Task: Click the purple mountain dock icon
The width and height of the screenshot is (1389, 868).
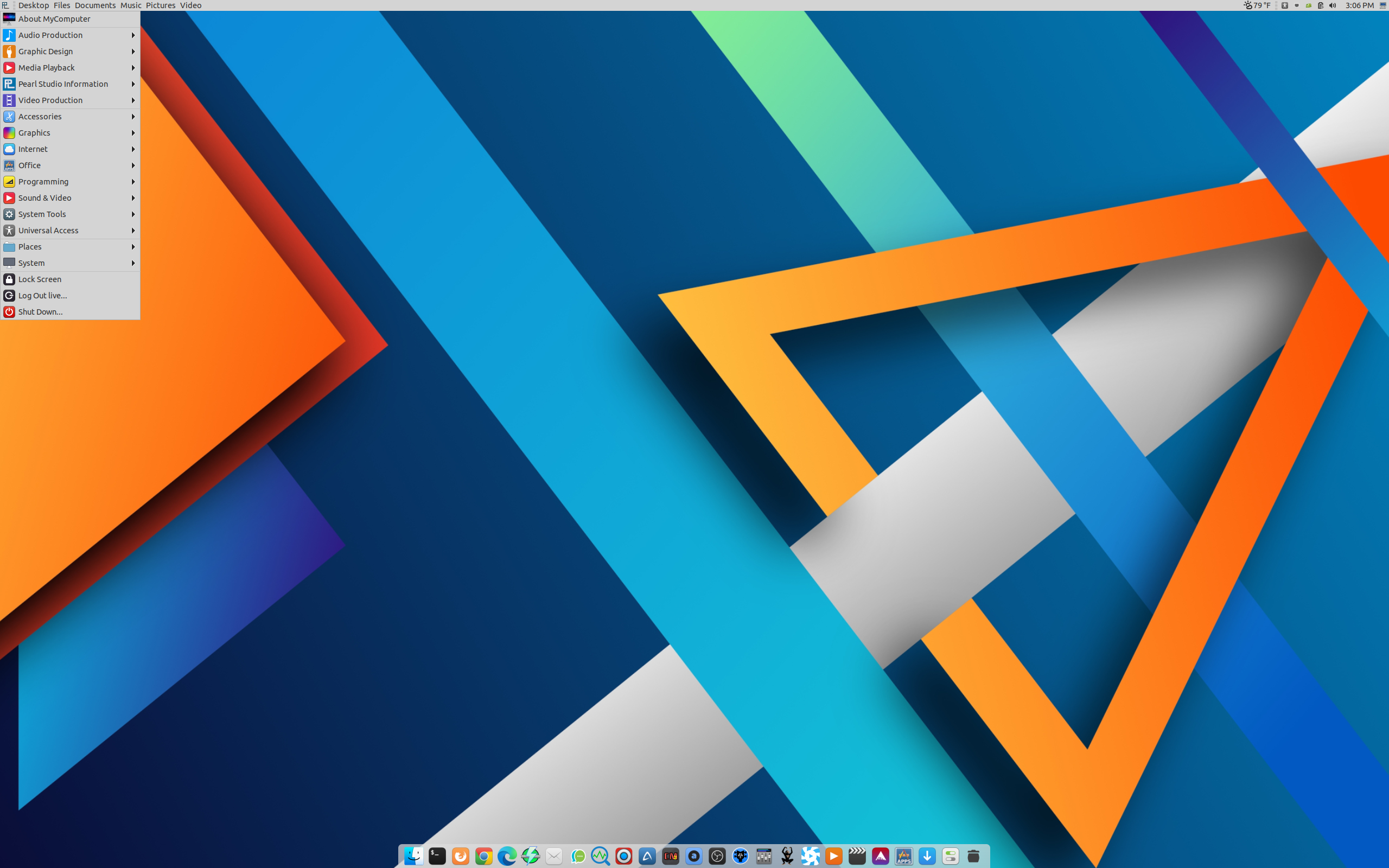Action: click(x=881, y=856)
